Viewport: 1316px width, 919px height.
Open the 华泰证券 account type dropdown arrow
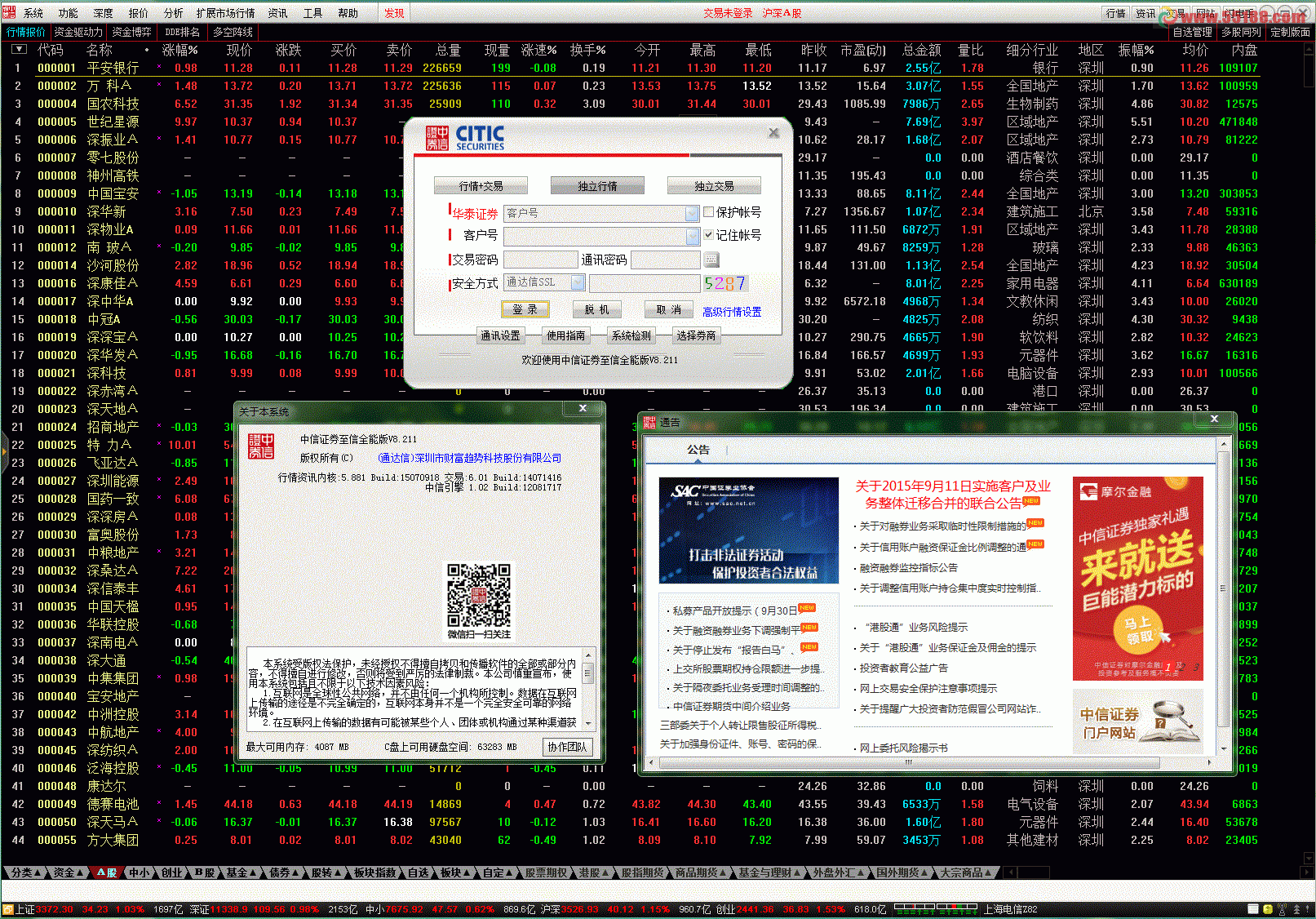tap(692, 213)
